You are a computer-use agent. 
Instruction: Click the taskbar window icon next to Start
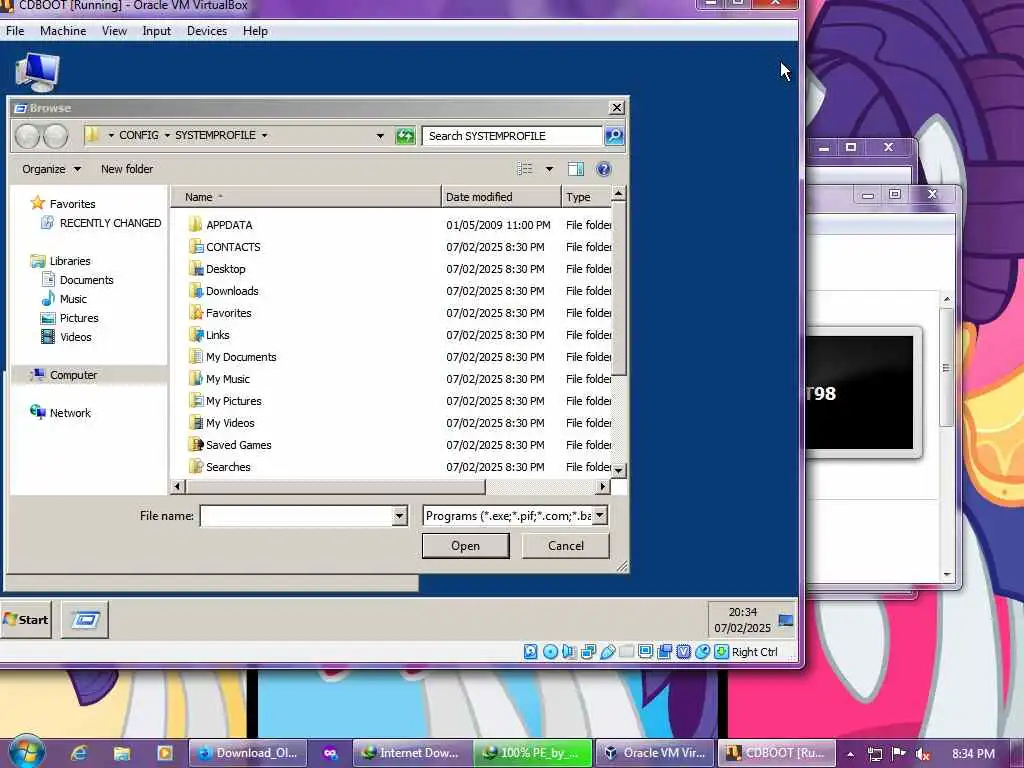pyautogui.click(x=85, y=619)
